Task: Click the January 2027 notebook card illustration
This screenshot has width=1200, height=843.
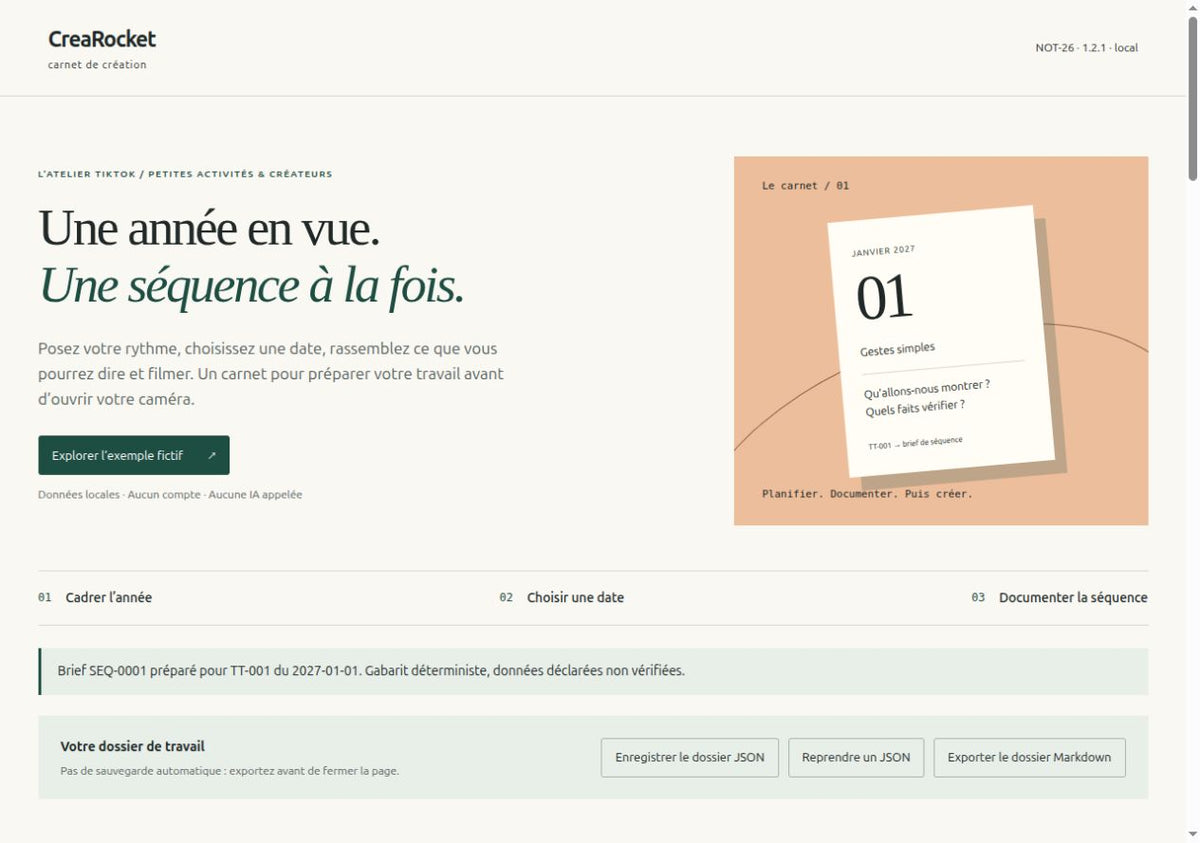Action: click(941, 341)
